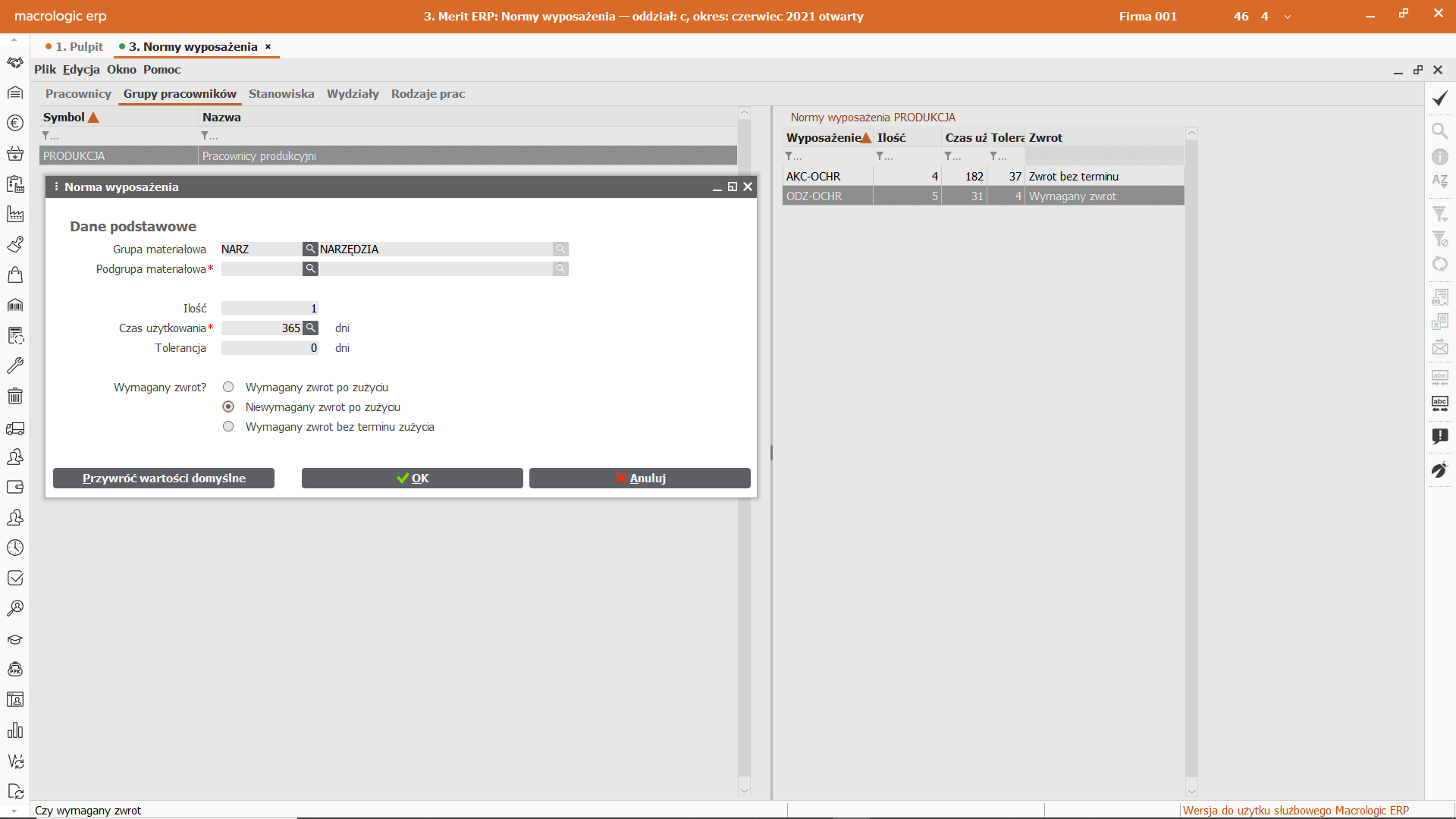Expand the dropdown chevron beside Firma 001
The image size is (1456, 819).
[1287, 17]
